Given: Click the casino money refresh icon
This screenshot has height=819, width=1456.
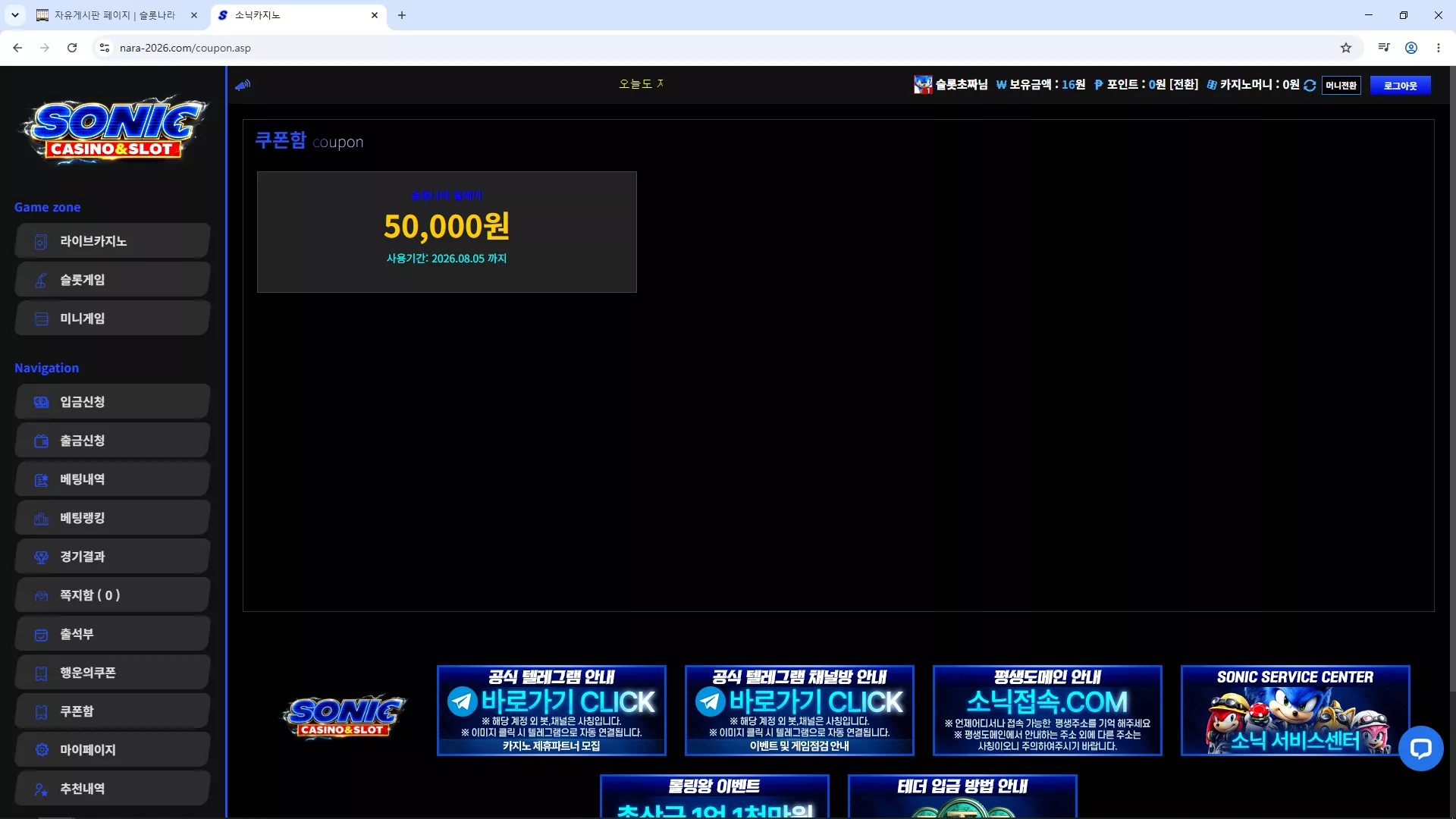Looking at the screenshot, I should [x=1310, y=85].
